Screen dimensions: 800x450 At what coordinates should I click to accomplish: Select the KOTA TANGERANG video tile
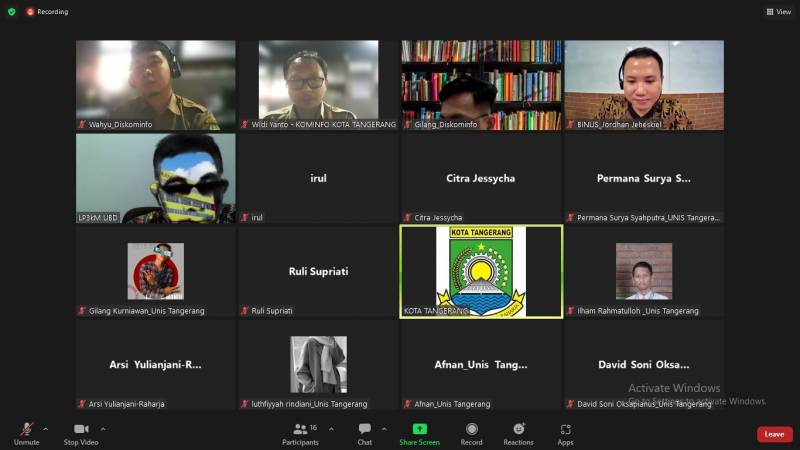[481, 271]
